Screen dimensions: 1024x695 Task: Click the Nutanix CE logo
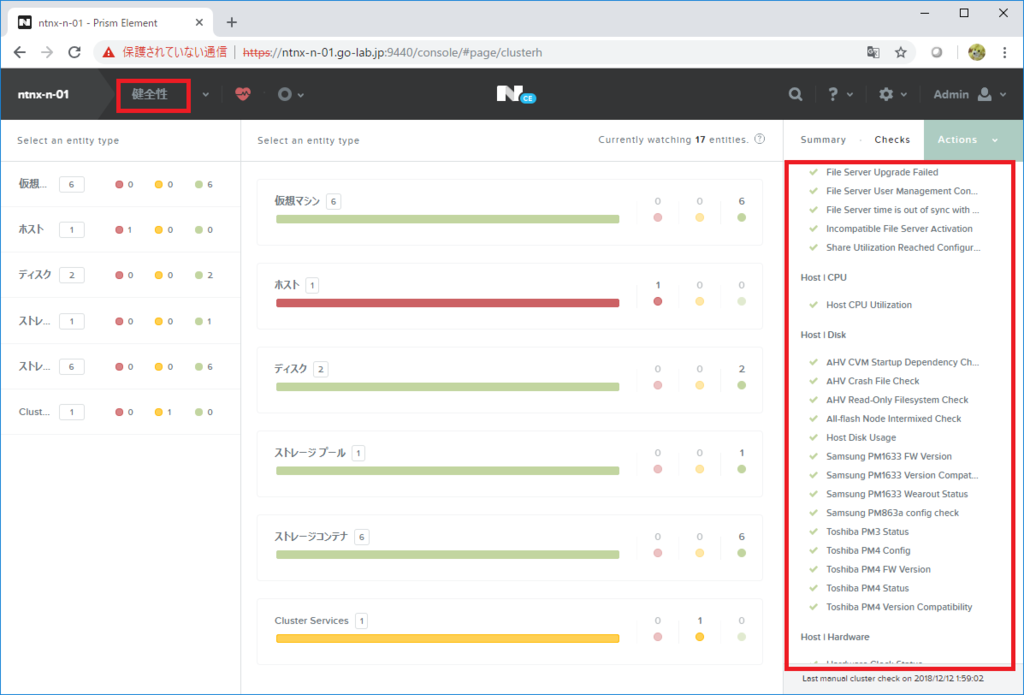(515, 95)
